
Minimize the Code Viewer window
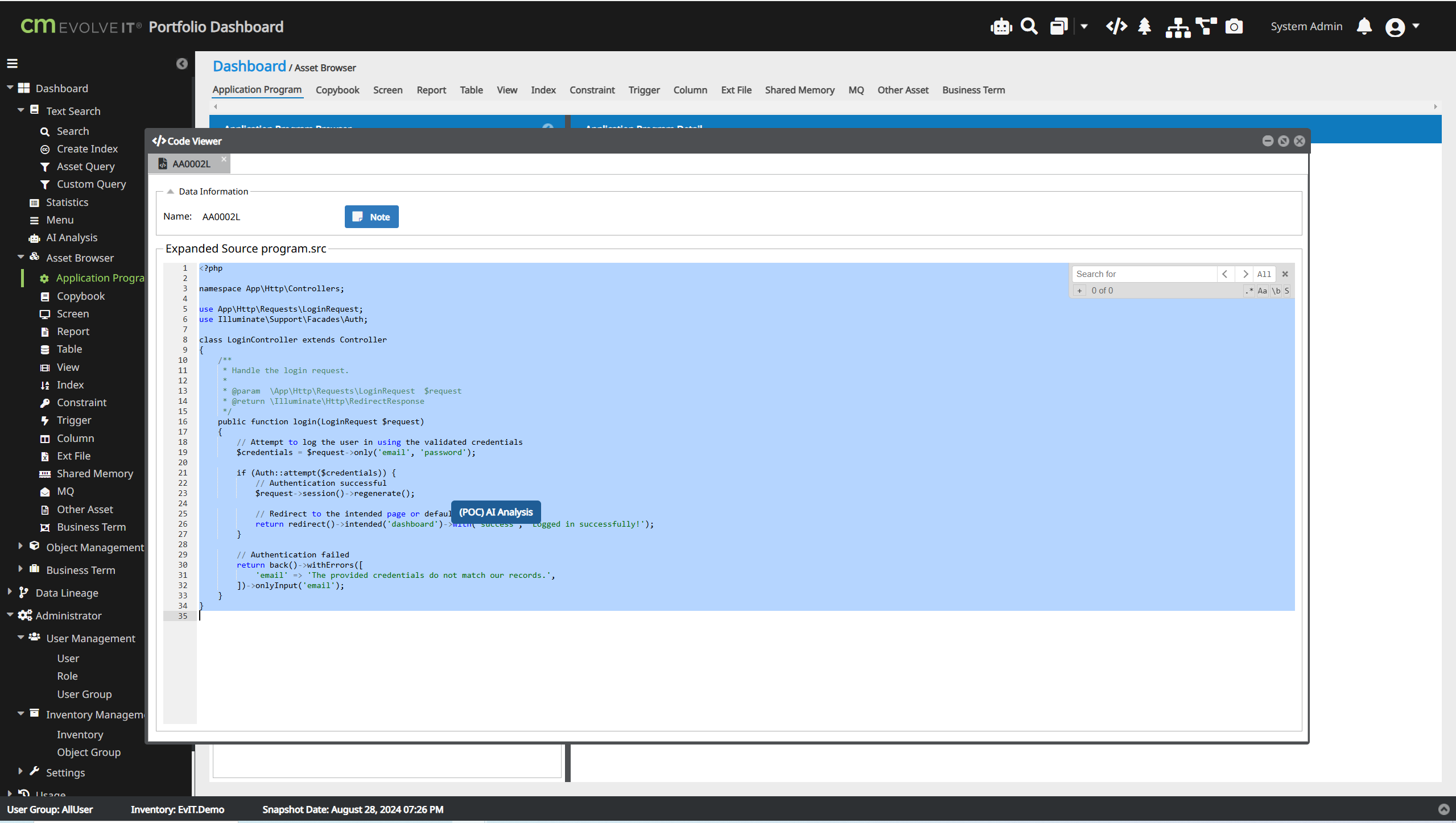1268,141
